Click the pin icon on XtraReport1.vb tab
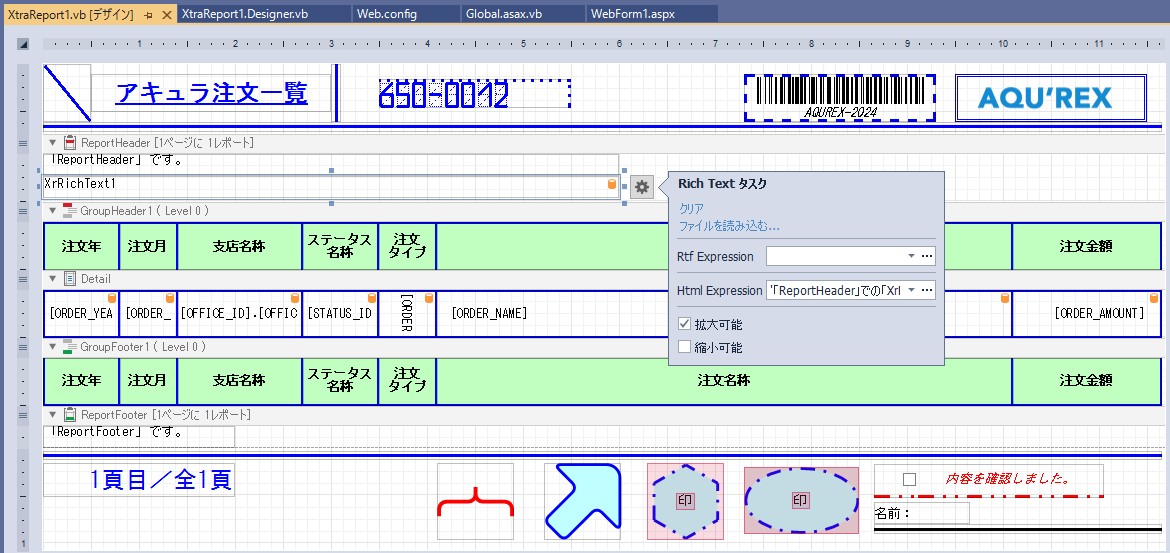 tap(147, 15)
